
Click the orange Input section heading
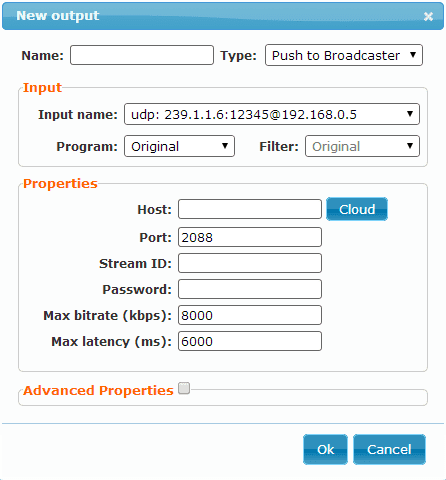pyautogui.click(x=42, y=88)
